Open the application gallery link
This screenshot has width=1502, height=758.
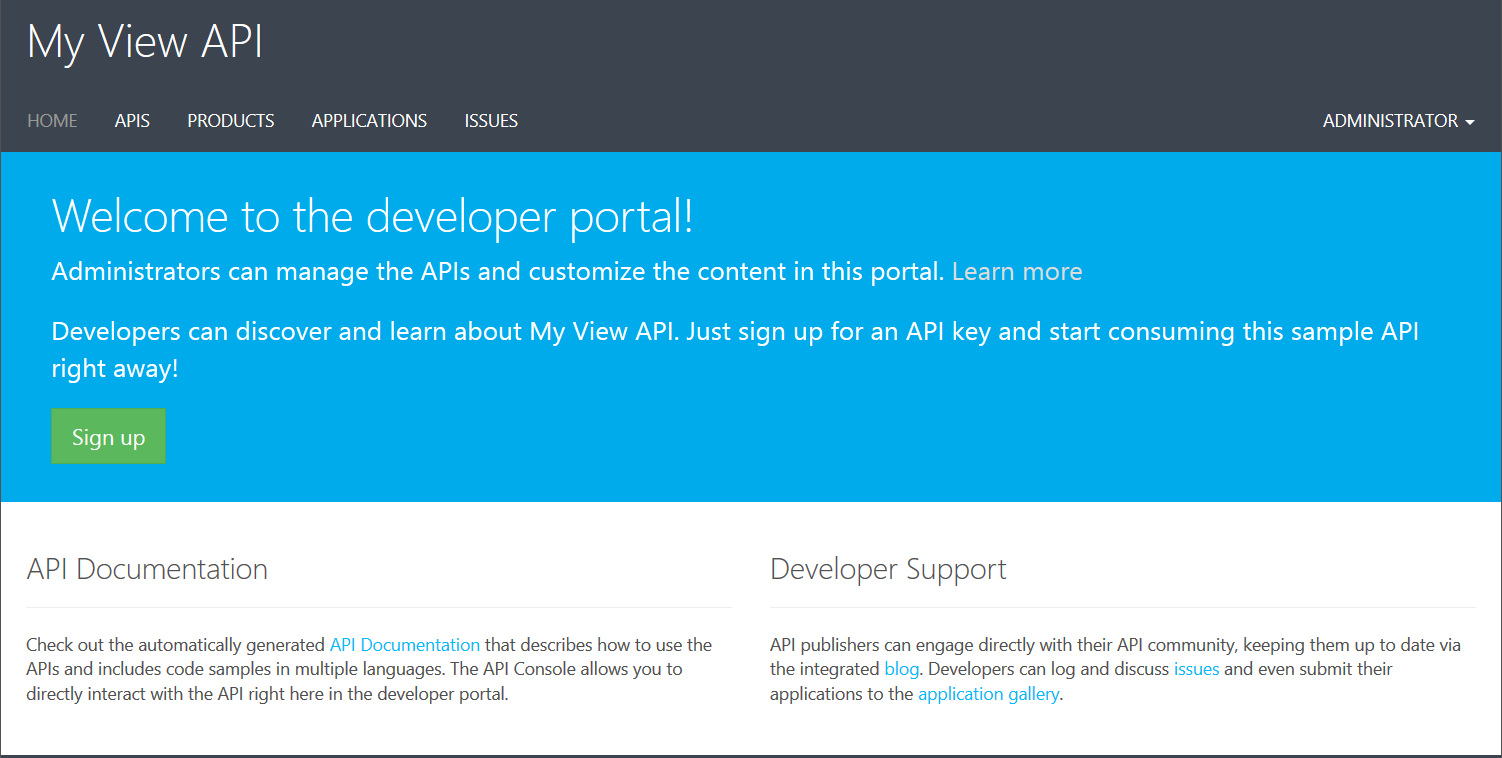988,694
